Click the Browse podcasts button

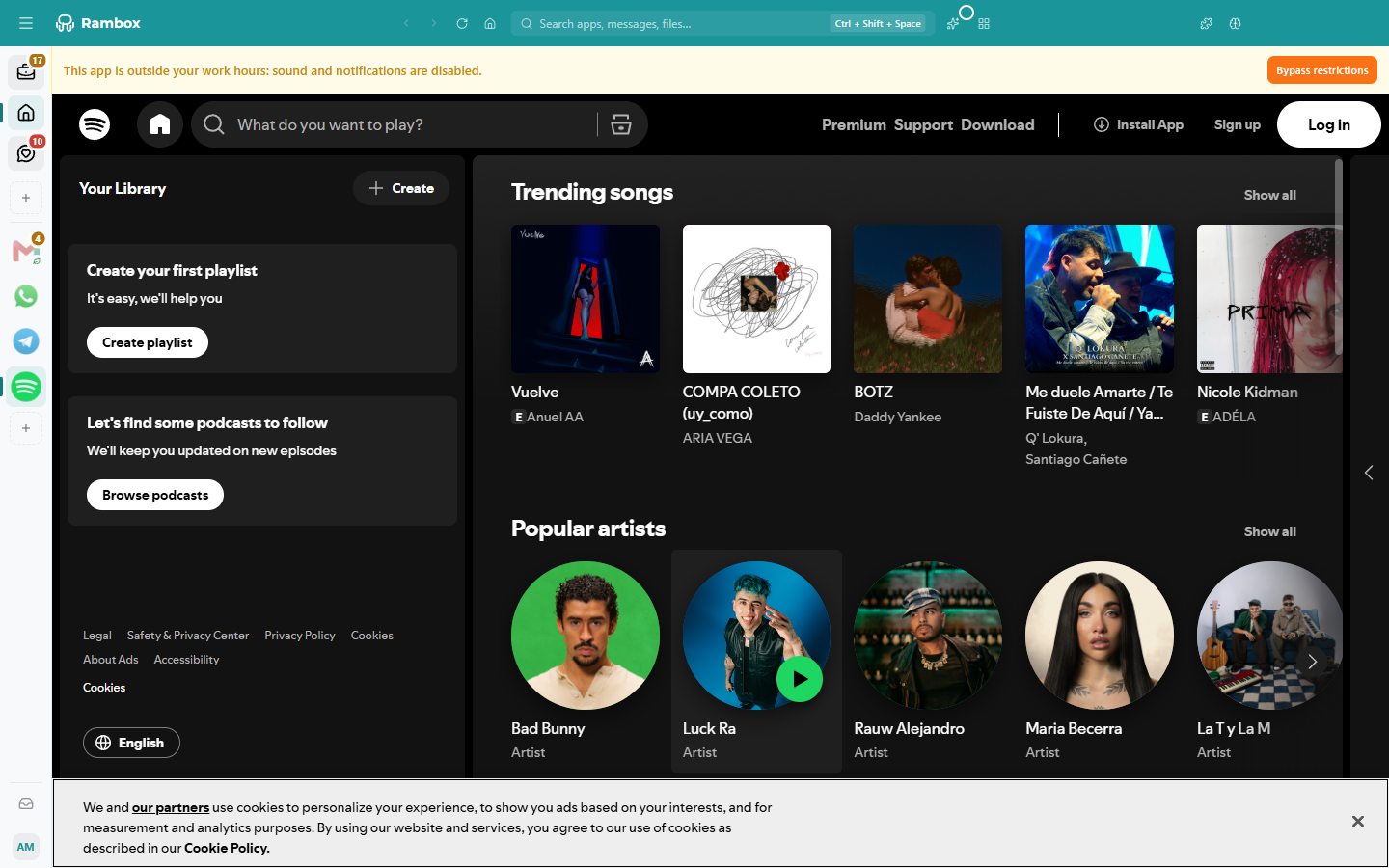[x=155, y=495]
